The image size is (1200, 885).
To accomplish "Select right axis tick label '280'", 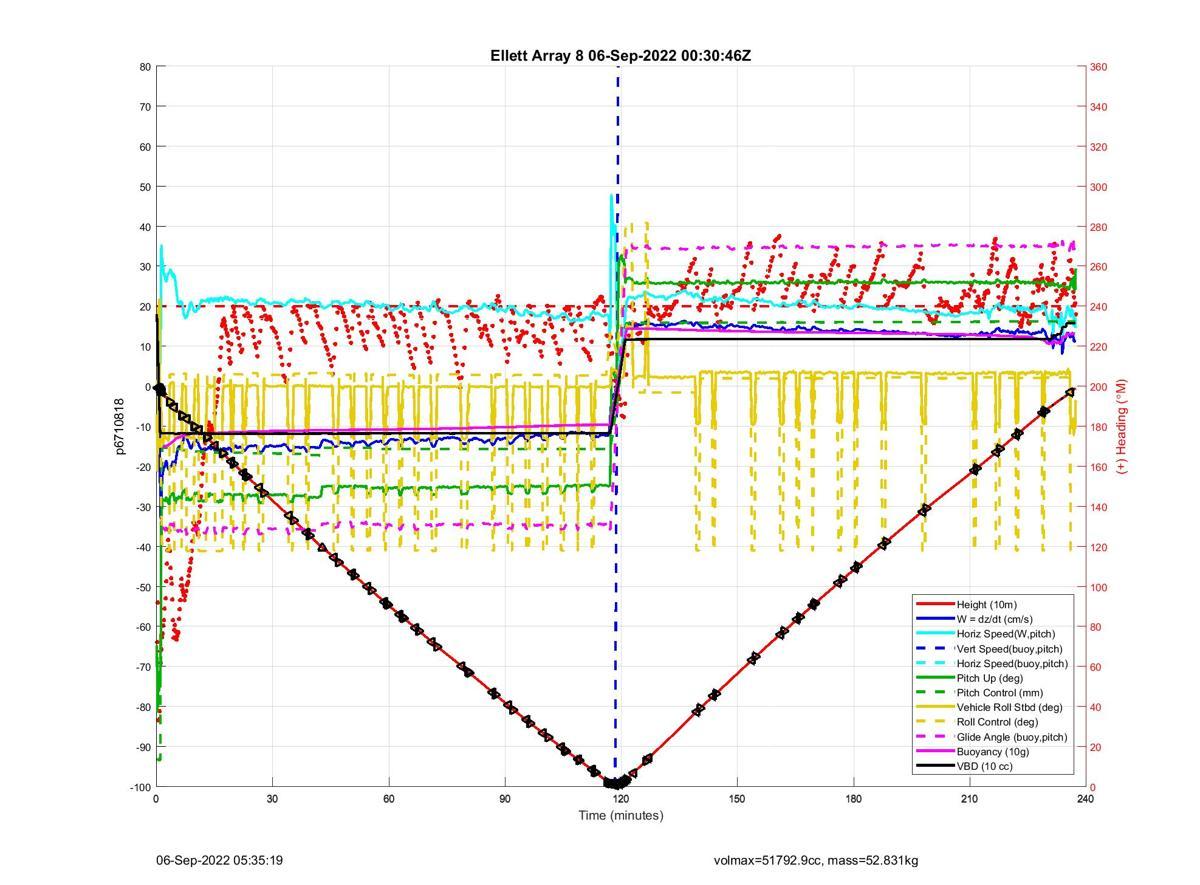I will [1098, 227].
